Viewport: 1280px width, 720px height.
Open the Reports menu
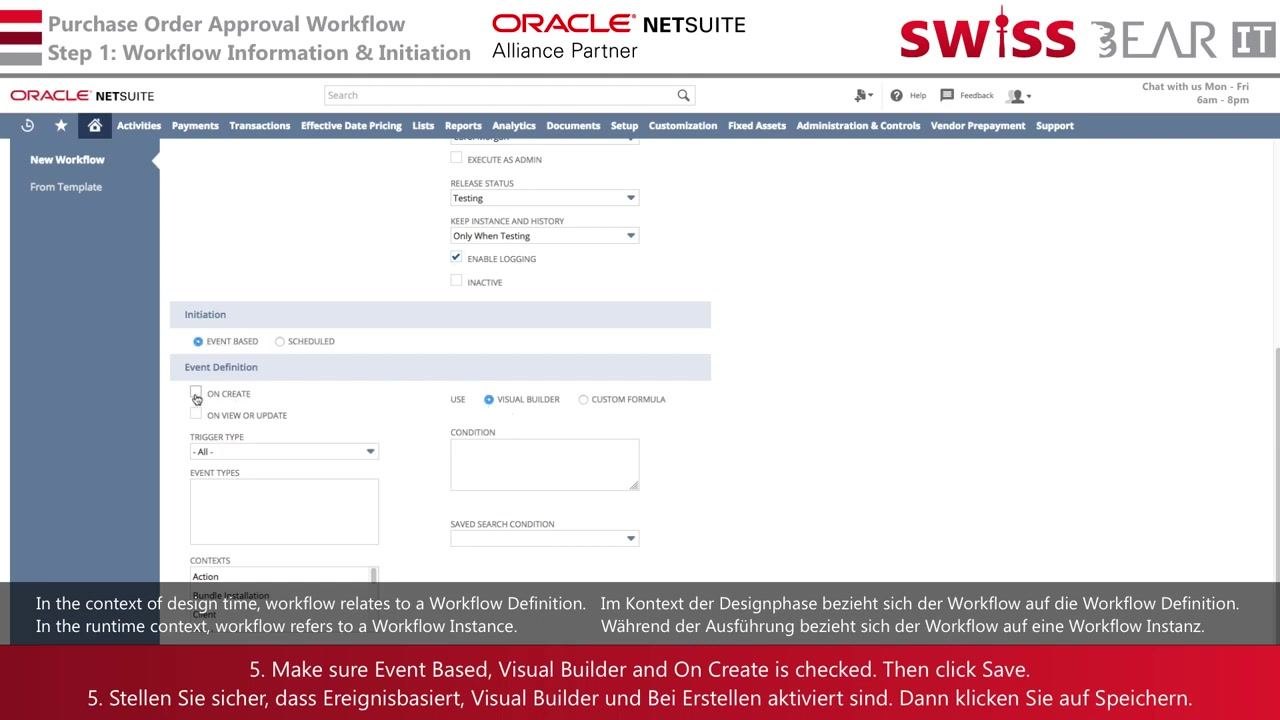coord(463,126)
